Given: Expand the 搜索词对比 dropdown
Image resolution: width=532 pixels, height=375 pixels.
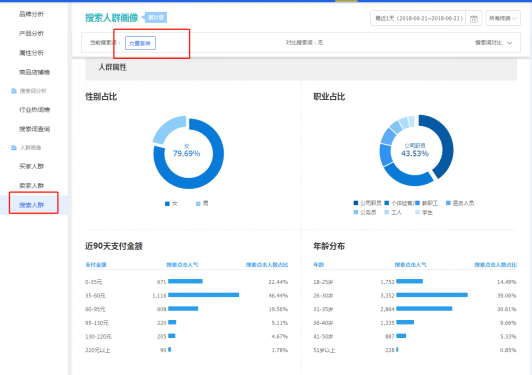Looking at the screenshot, I should coord(493,43).
